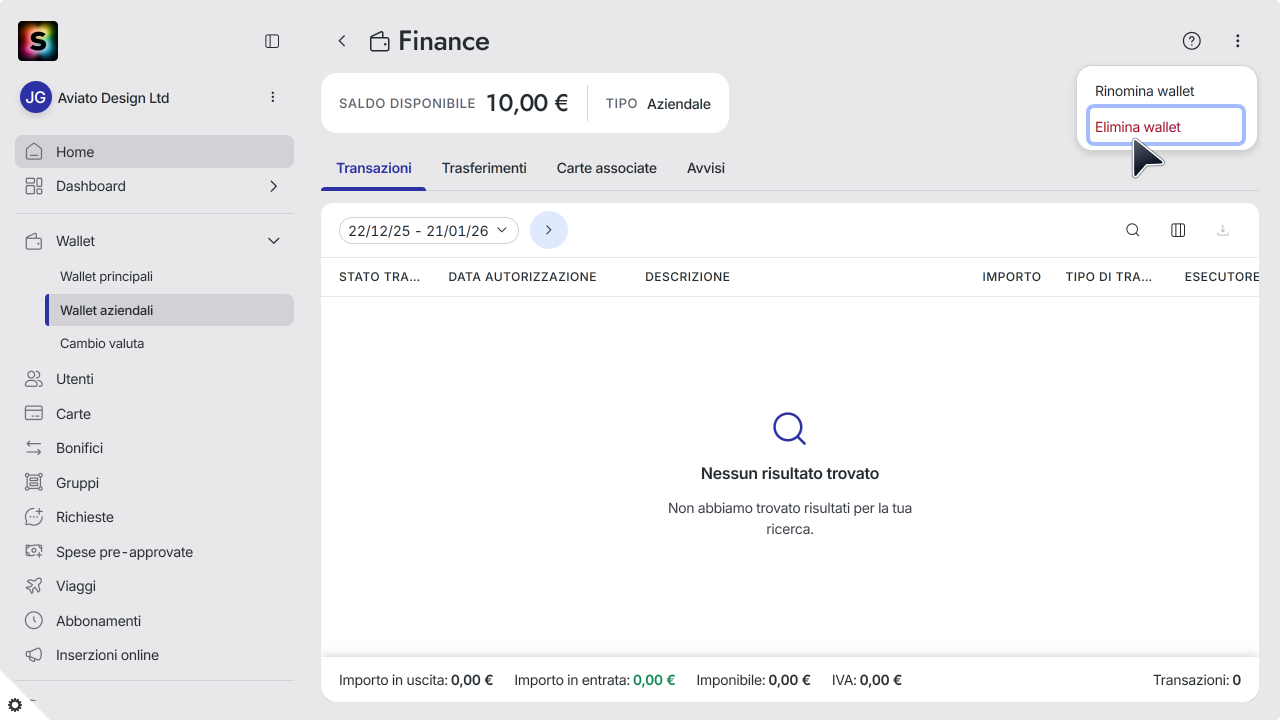Screen dimensions: 1280x720
Task: Sort by the DATA AUTORIZZAZIONE column header
Action: click(522, 277)
